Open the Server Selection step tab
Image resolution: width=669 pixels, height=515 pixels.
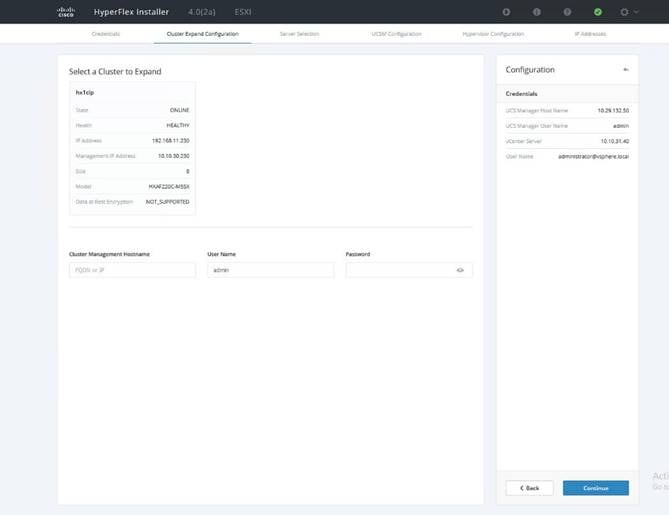[300, 34]
